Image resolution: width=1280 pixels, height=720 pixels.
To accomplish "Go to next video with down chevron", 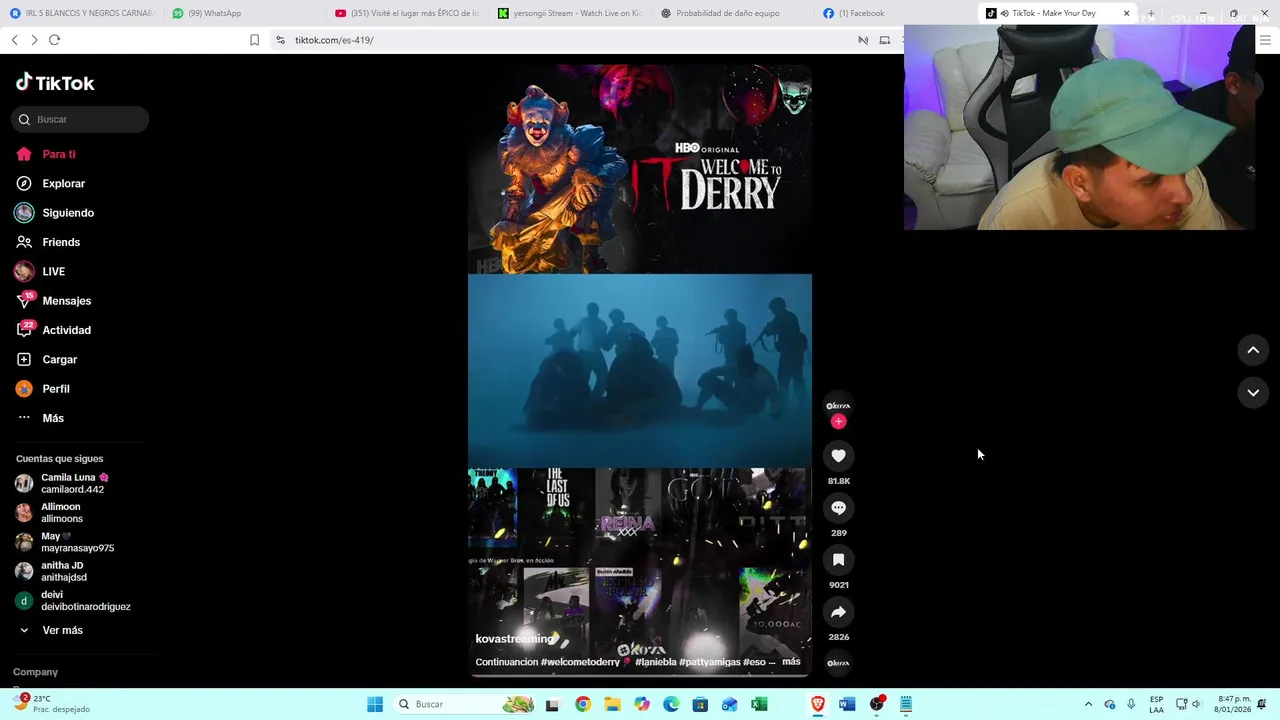I will (x=1253, y=393).
